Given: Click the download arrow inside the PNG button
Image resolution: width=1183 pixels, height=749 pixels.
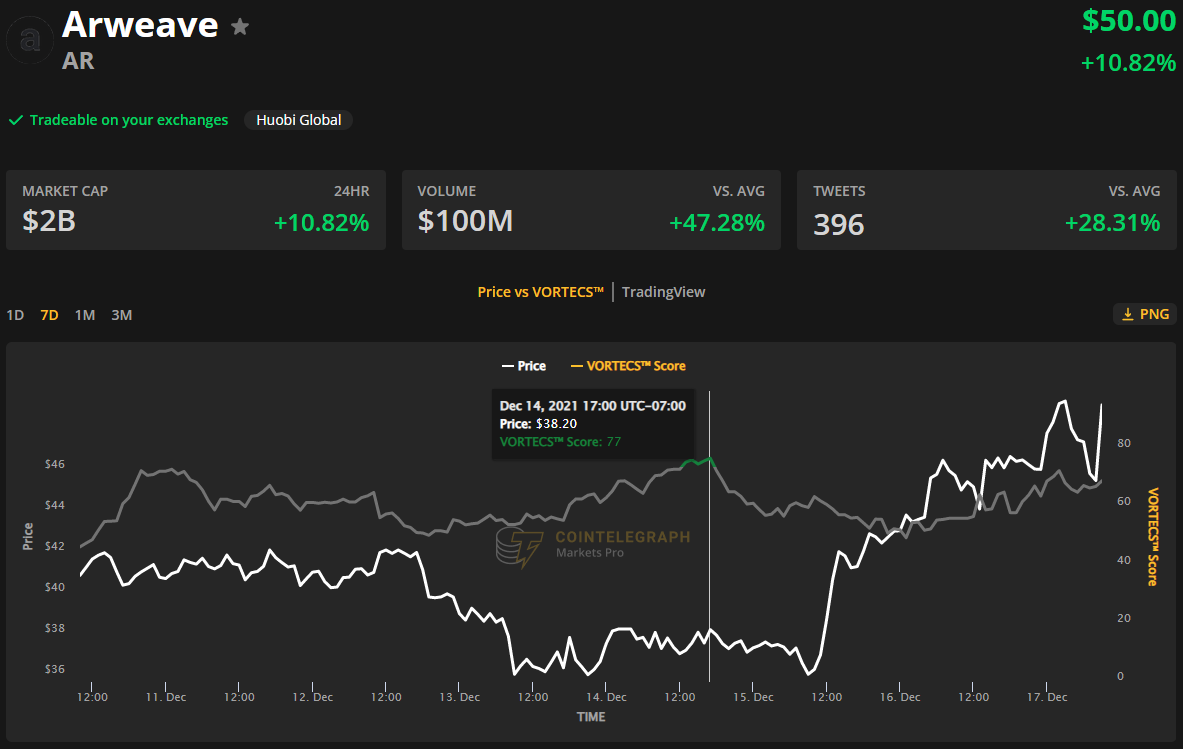Looking at the screenshot, I should pyautogui.click(x=1126, y=313).
